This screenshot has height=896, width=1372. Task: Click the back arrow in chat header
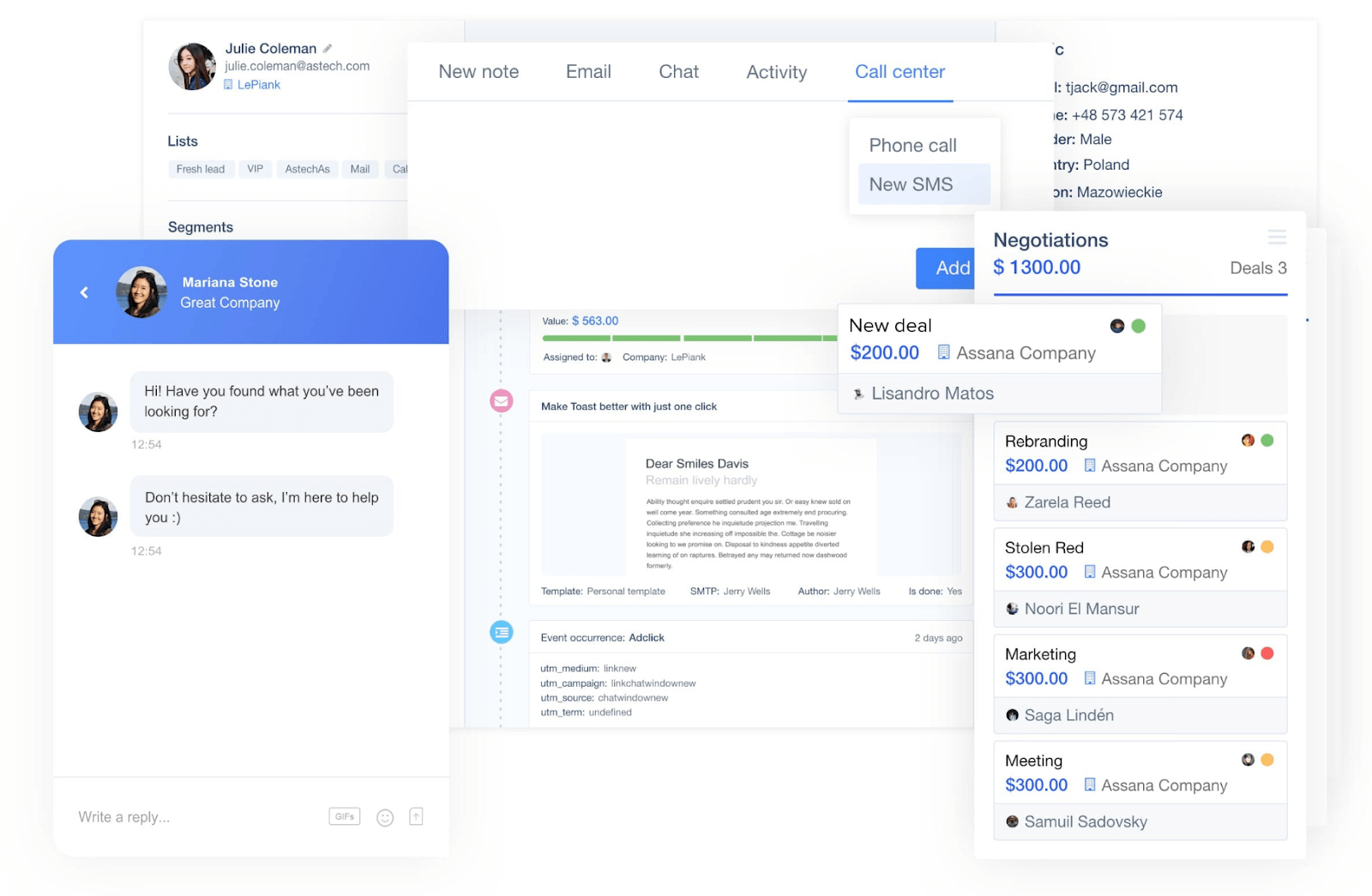click(84, 292)
